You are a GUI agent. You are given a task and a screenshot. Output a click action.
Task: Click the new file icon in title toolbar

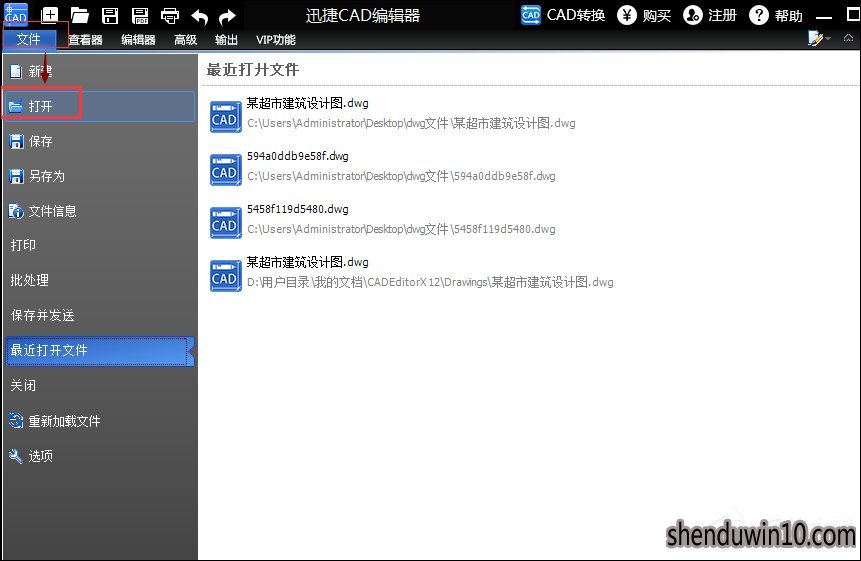pyautogui.click(x=49, y=15)
